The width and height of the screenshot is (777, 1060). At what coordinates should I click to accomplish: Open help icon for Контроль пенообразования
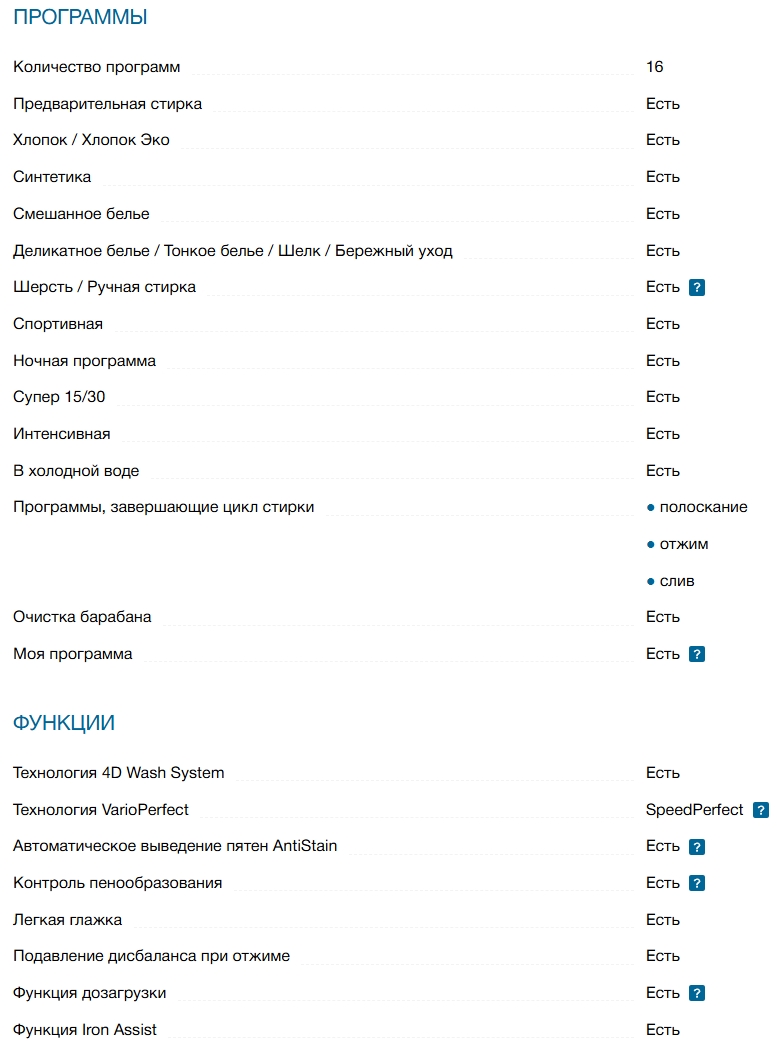(x=698, y=884)
